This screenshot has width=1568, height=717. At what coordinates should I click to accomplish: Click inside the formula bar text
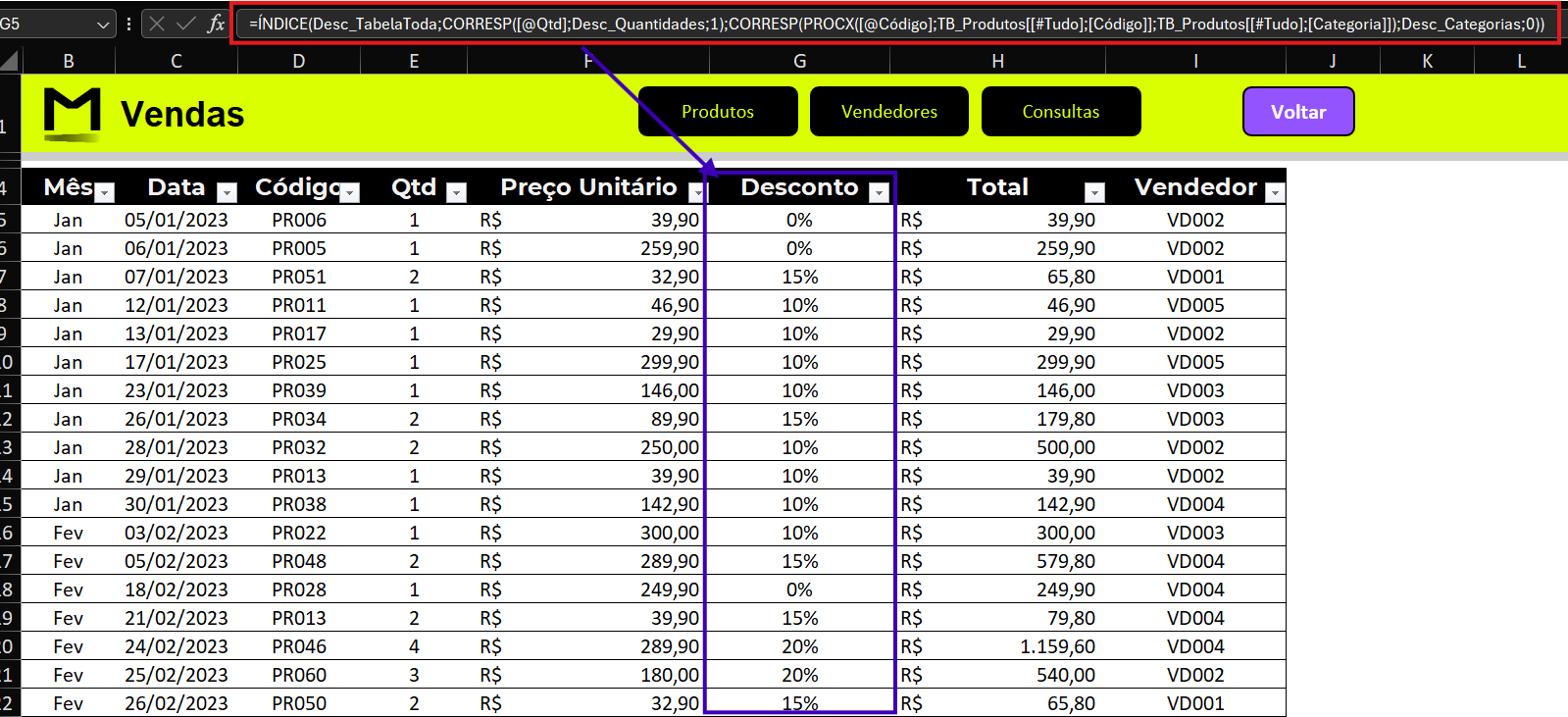[x=896, y=24]
